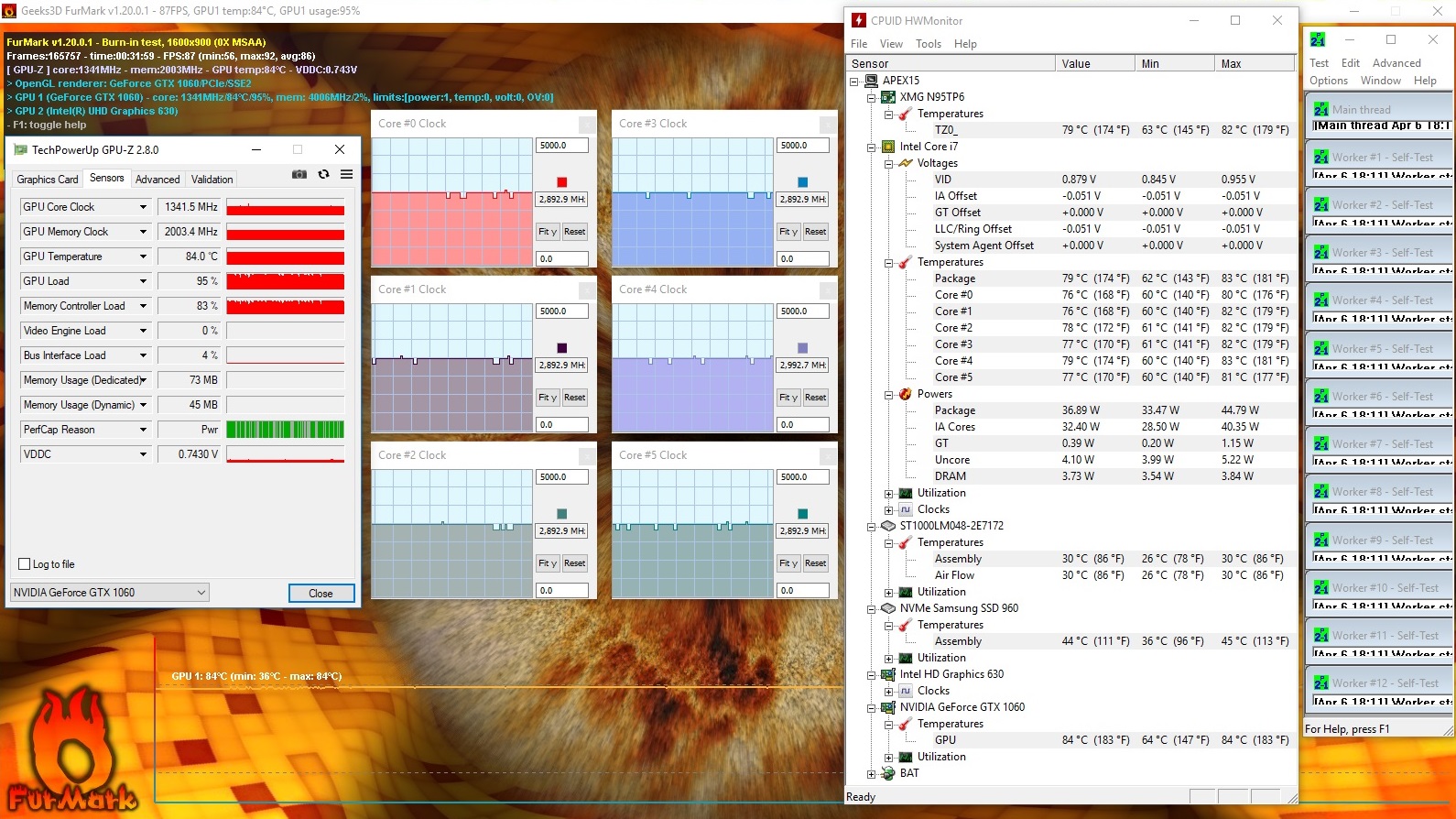This screenshot has width=1456, height=819.
Task: Open HWMonitor View menu
Action: coord(891,44)
